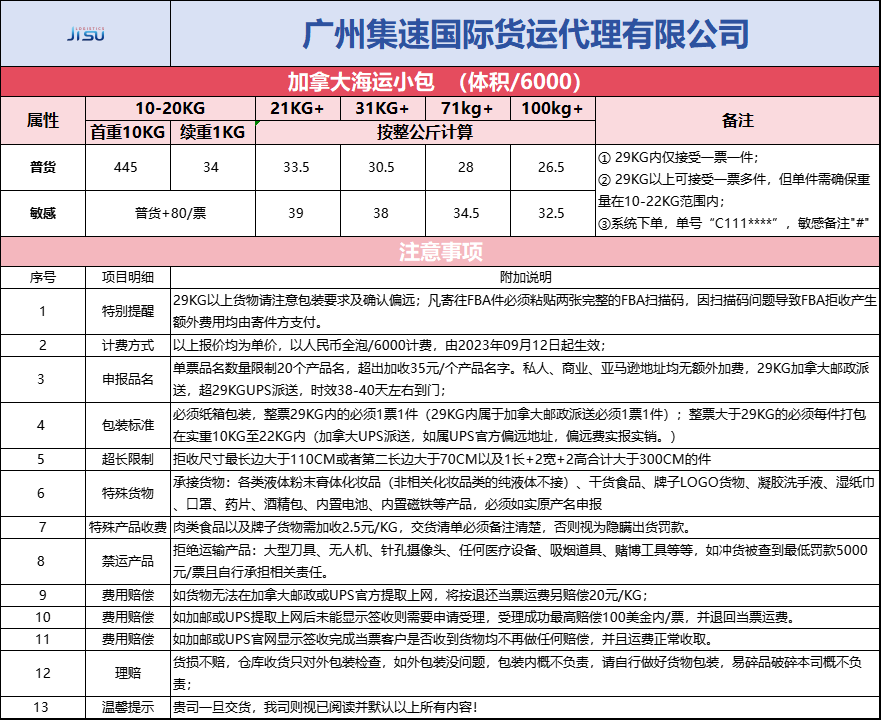This screenshot has width=881, height=720.
Task: Select the 温馨提示 item cell
Action: click(x=128, y=708)
